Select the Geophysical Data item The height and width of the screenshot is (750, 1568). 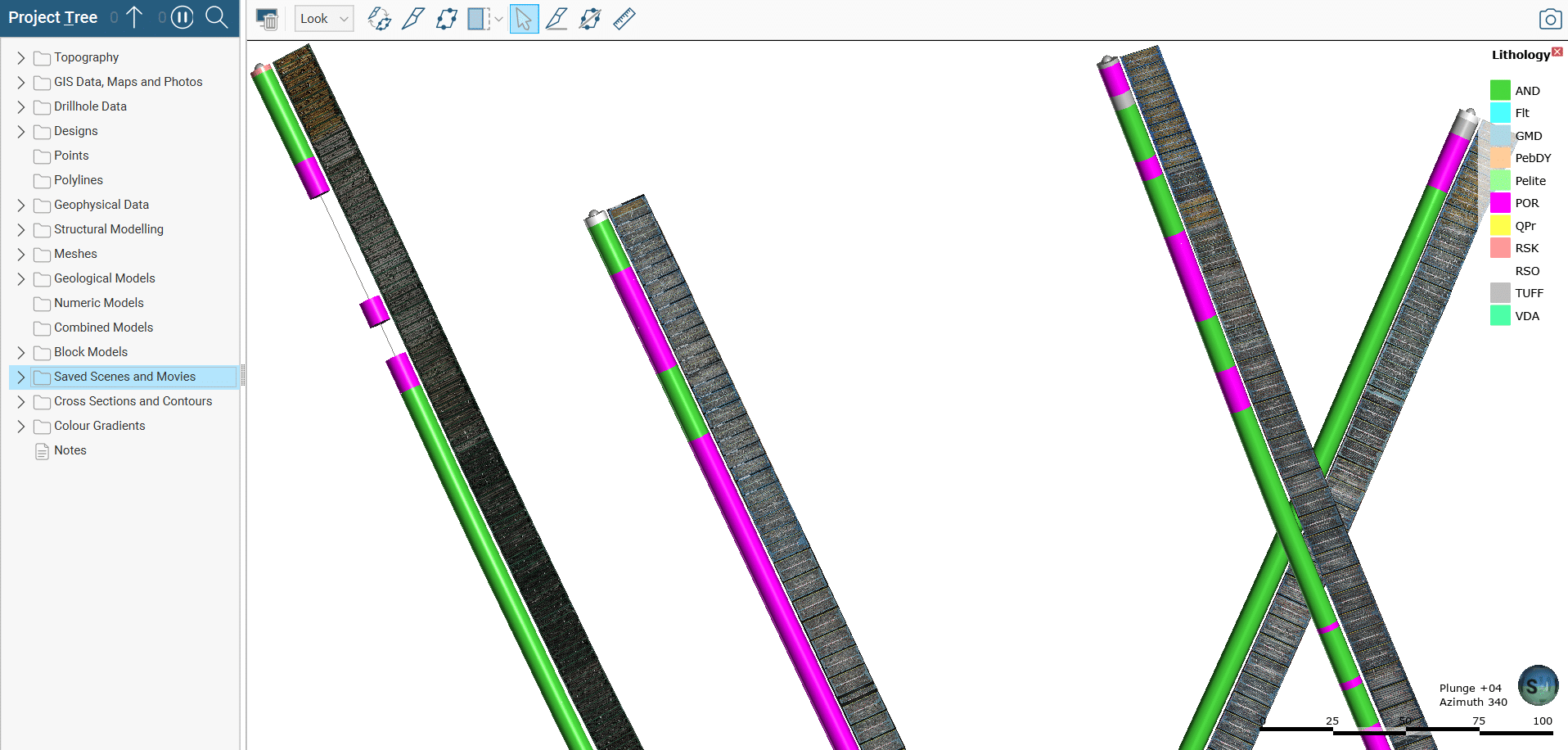pyautogui.click(x=101, y=205)
